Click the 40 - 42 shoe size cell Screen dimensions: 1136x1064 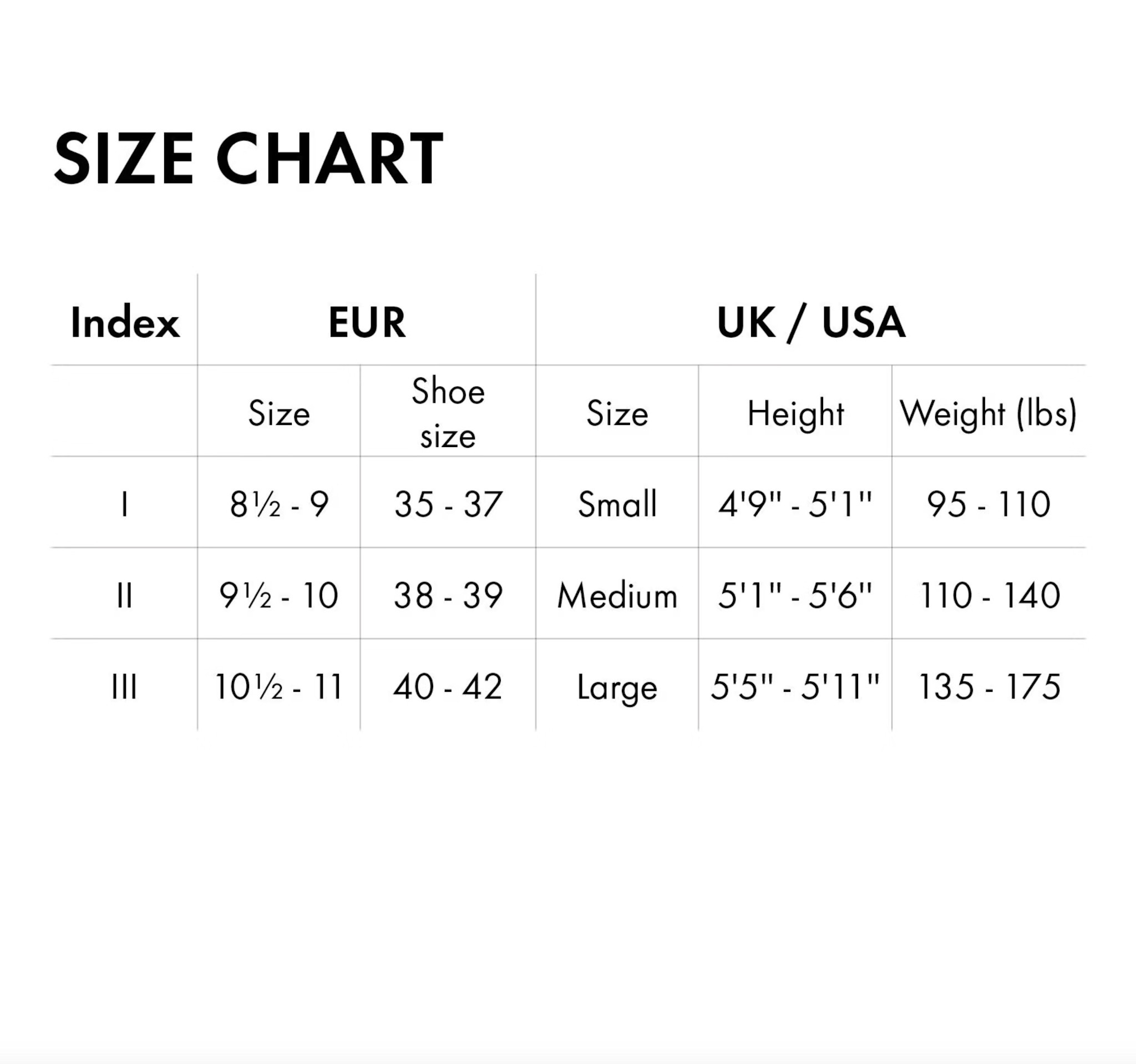pyautogui.click(x=448, y=687)
